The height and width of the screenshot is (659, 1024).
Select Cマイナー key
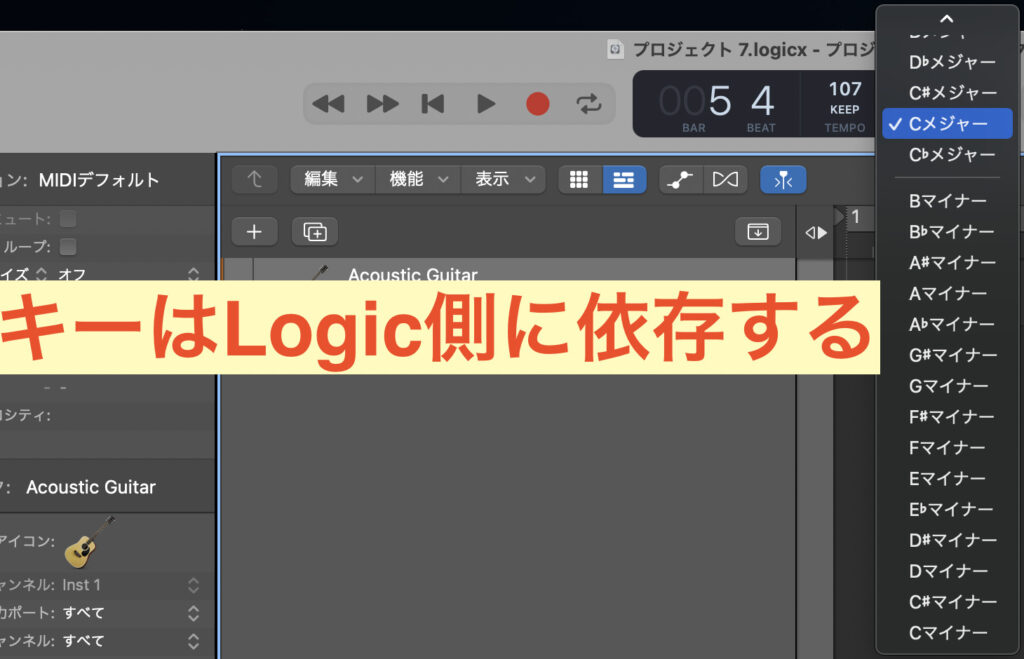coord(947,633)
